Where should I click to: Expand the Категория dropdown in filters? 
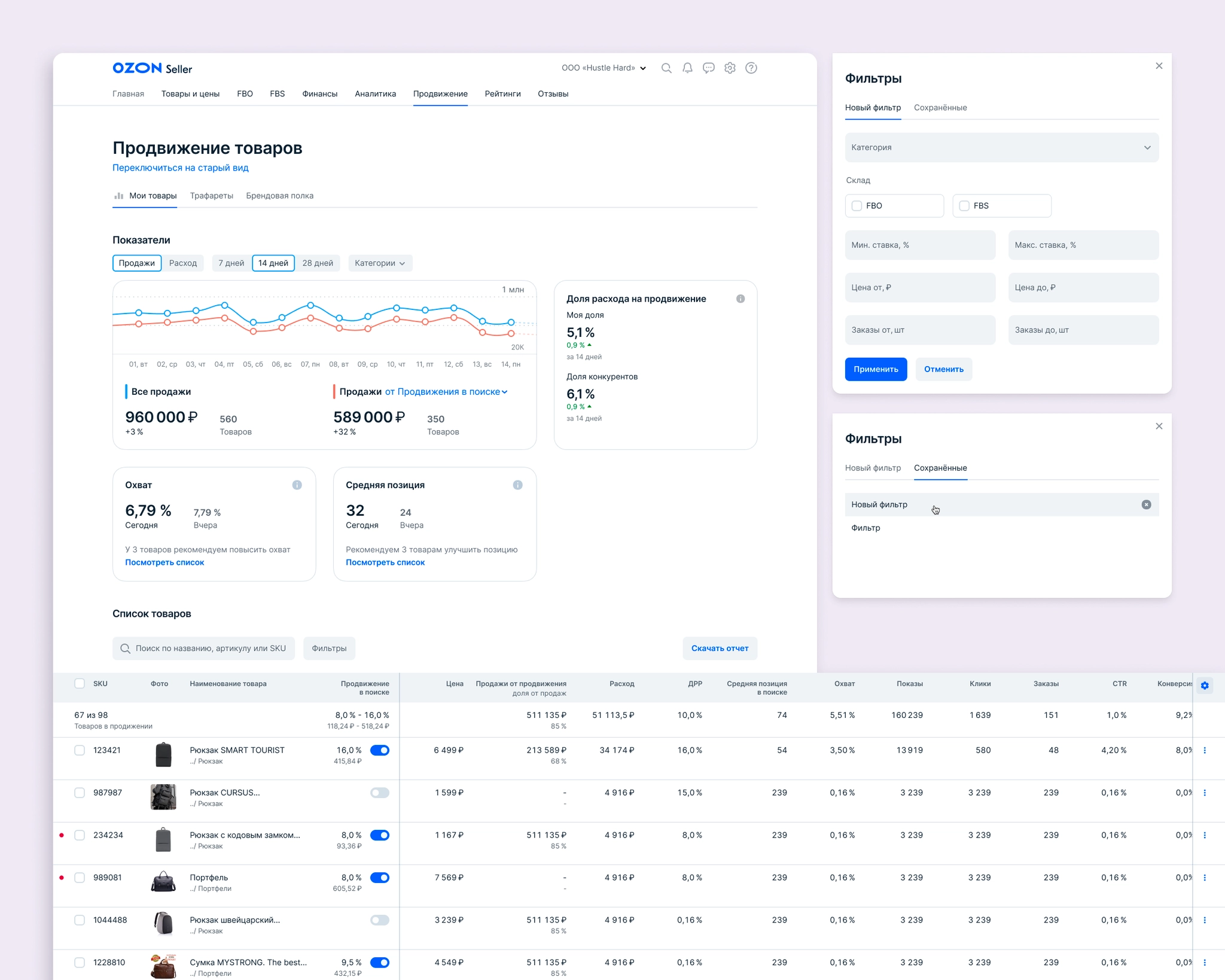pos(1002,147)
